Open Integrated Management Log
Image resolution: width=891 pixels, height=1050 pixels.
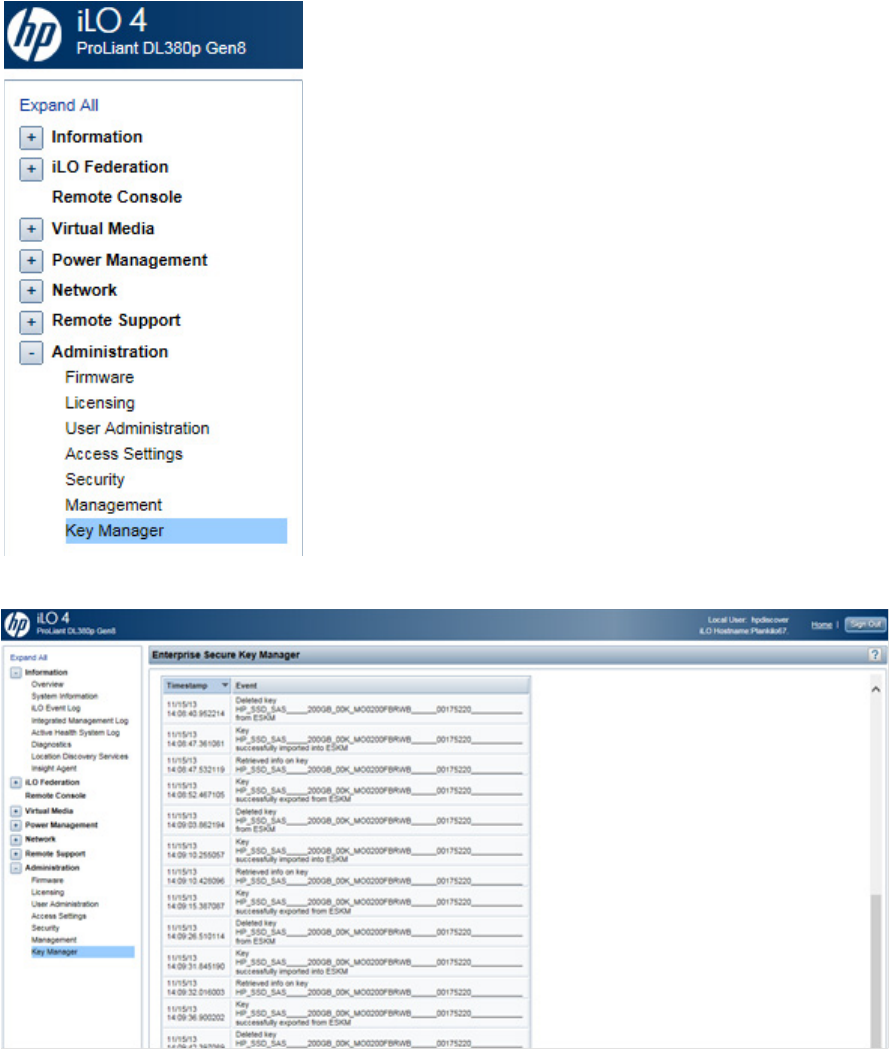click(x=80, y=721)
